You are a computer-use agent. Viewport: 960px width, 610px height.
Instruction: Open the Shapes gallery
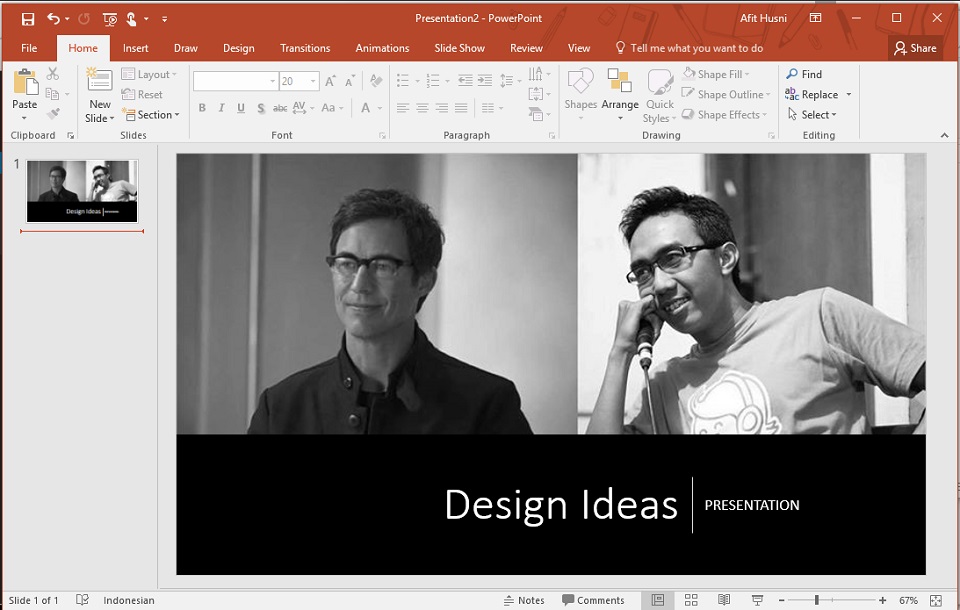tap(580, 85)
